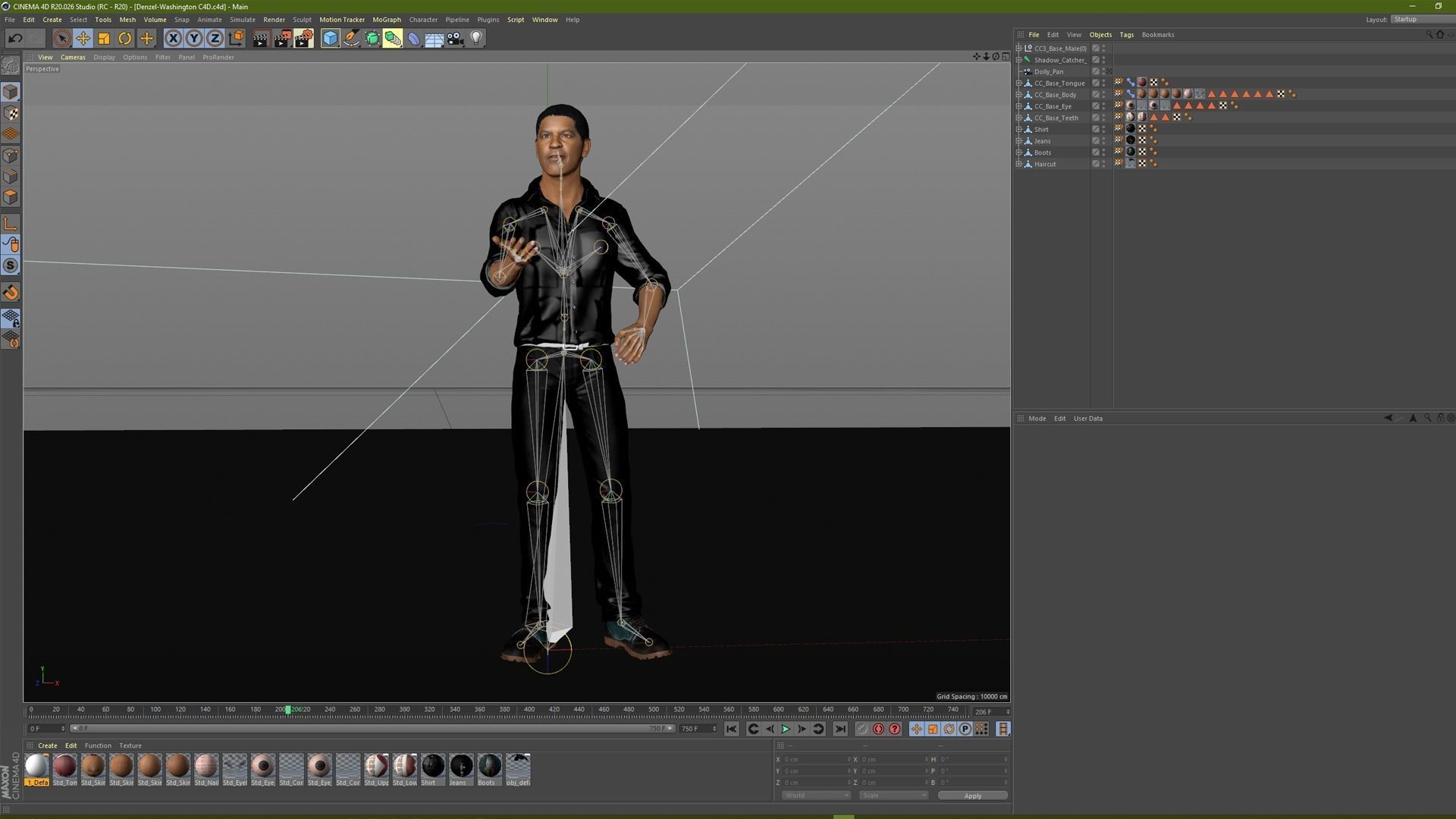Select Points mode in left sidebar
Viewport: 1456px width, 819px height.
(x=11, y=155)
